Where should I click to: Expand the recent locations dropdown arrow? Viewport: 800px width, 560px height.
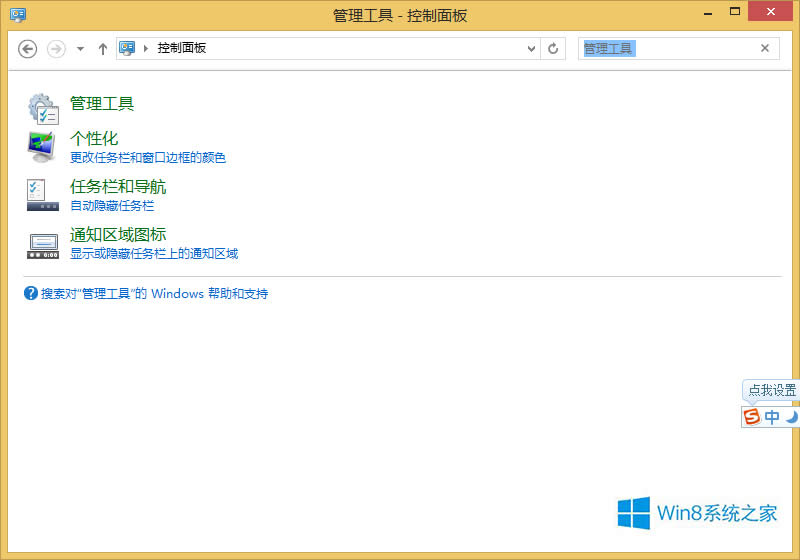click(80, 48)
